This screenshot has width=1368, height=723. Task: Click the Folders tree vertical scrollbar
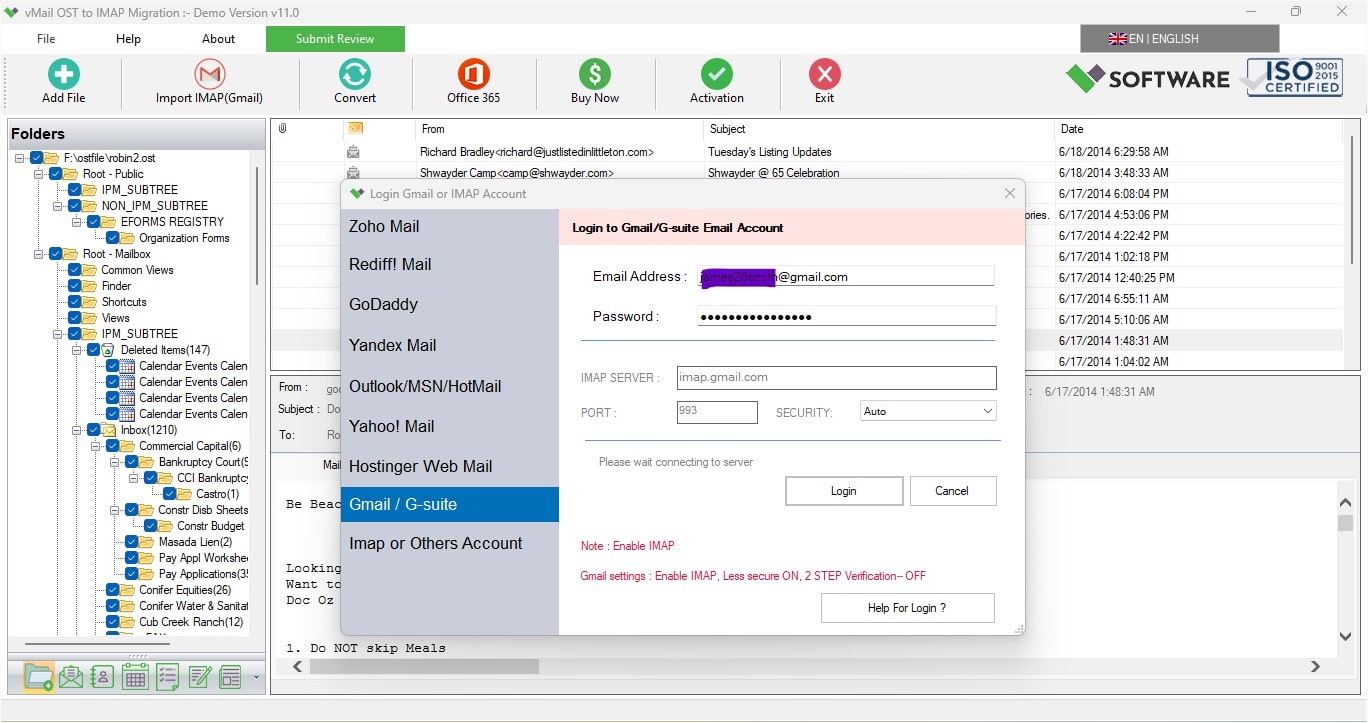(257, 225)
